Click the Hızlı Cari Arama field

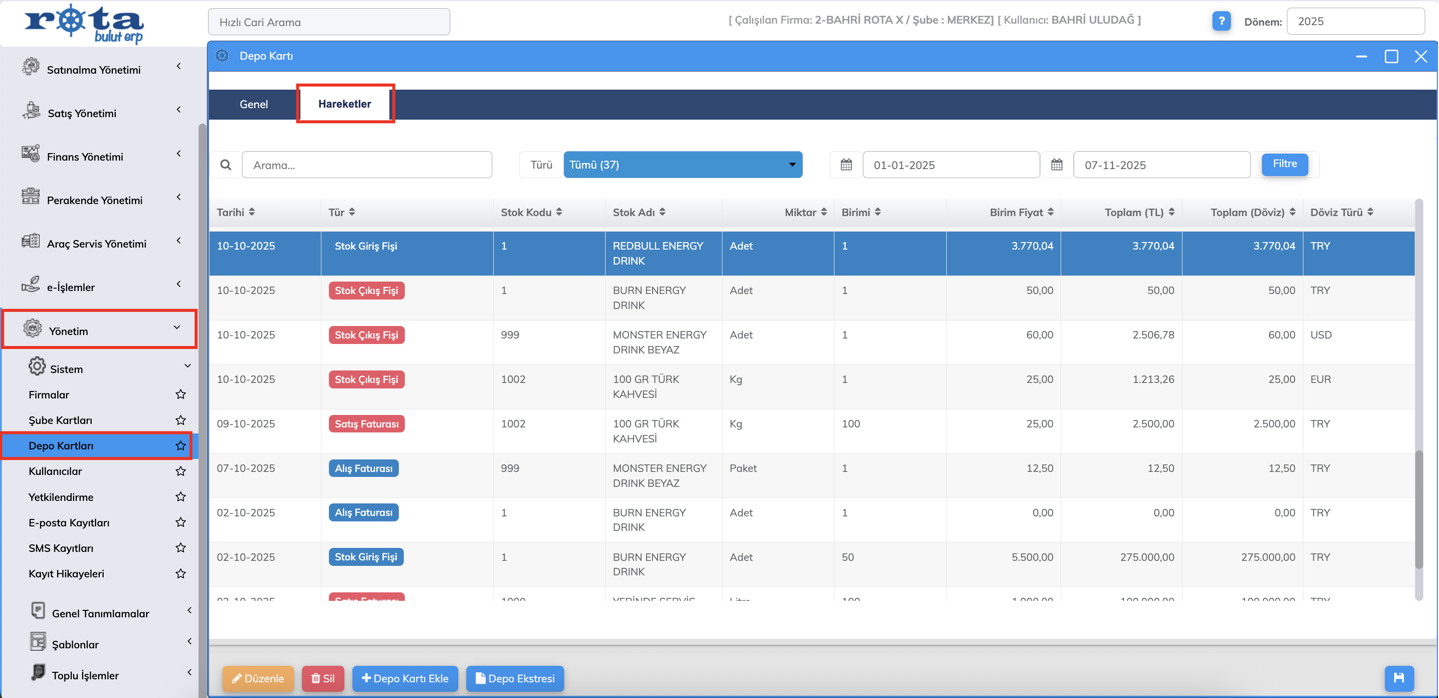coord(329,22)
